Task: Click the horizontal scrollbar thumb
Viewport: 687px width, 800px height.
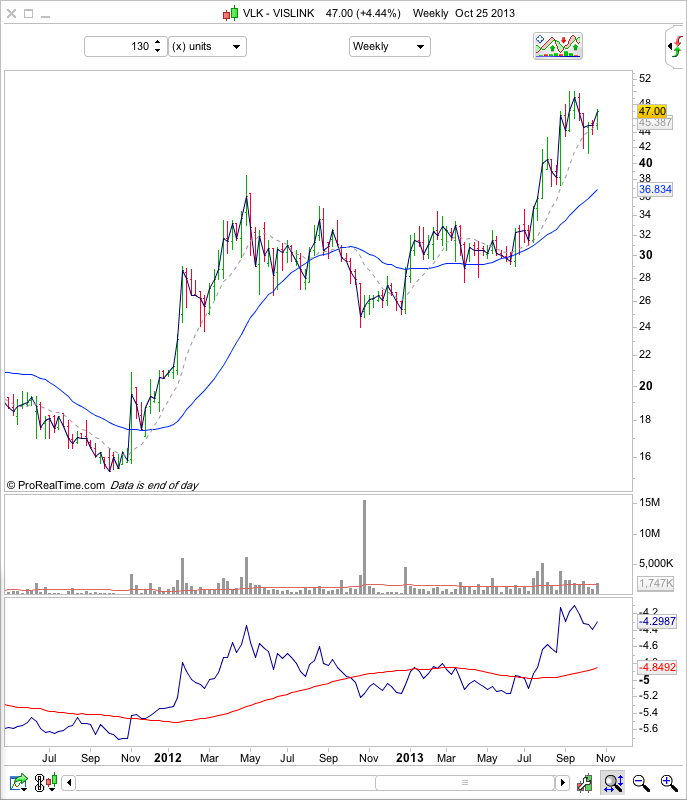Action: [465, 782]
